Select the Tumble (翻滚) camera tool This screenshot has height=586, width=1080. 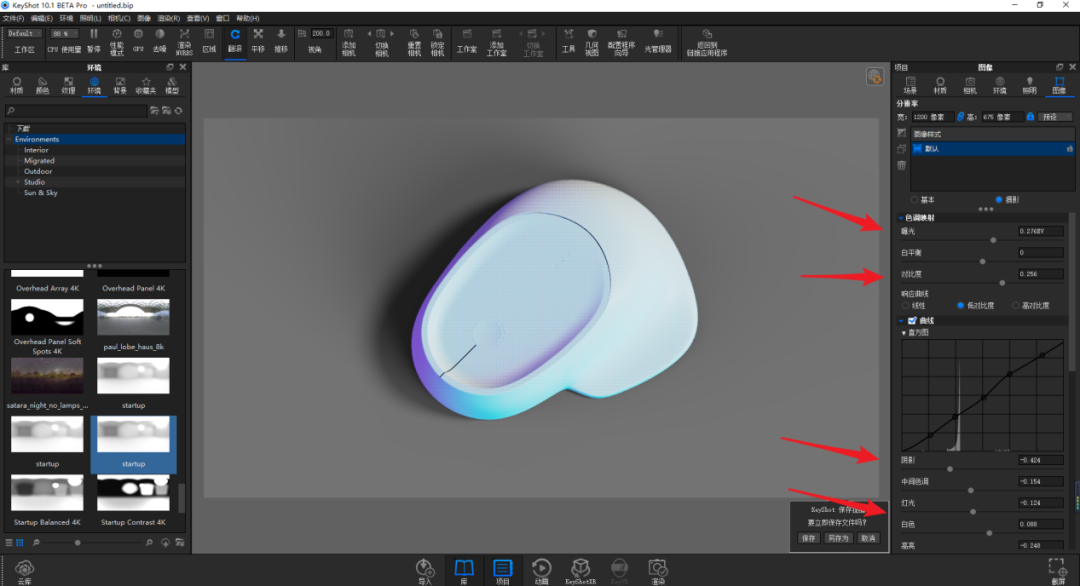[x=235, y=41]
